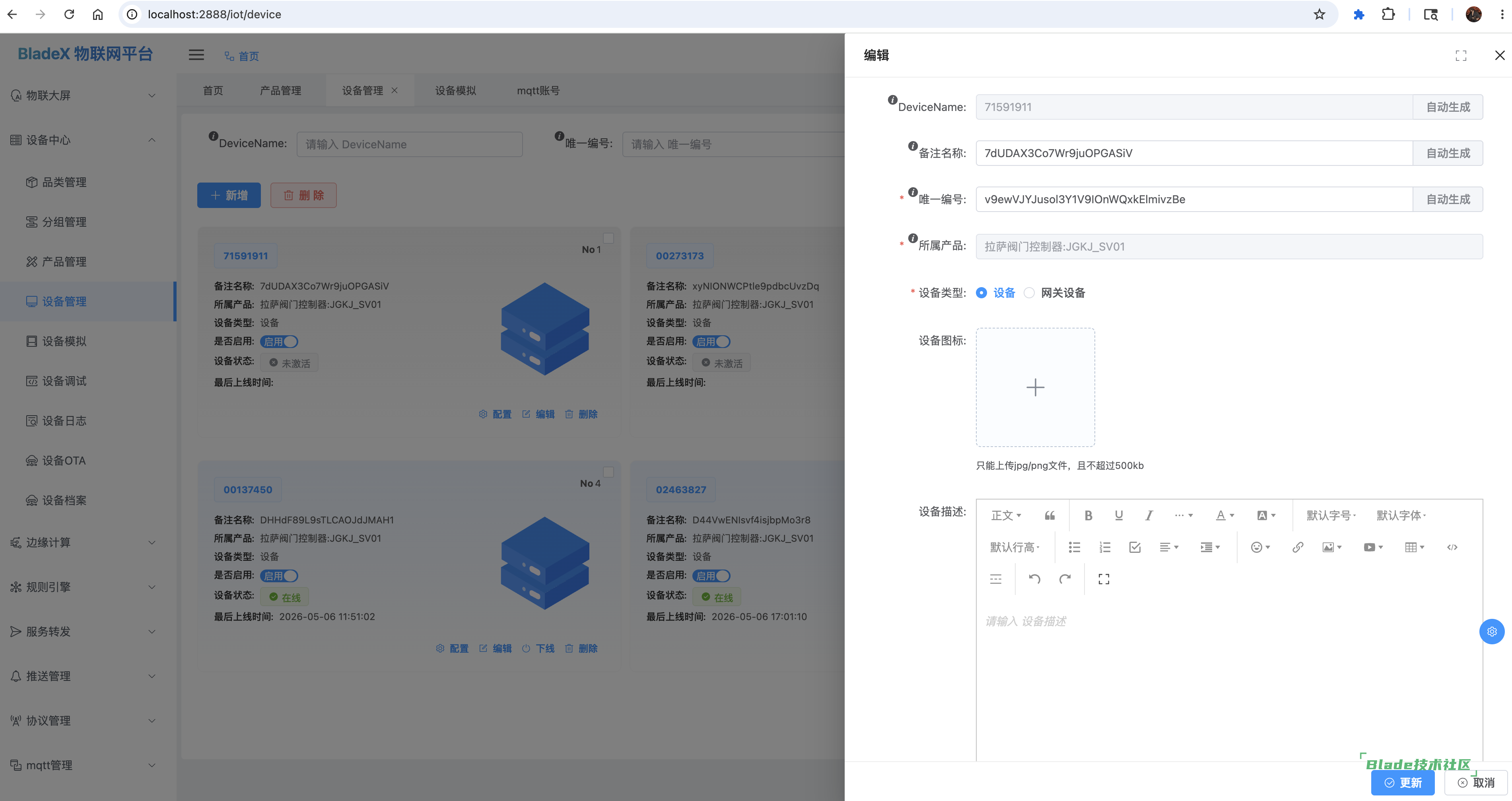Open more text style options (···) dropdown
Viewport: 1512px width, 801px height.
[1184, 515]
